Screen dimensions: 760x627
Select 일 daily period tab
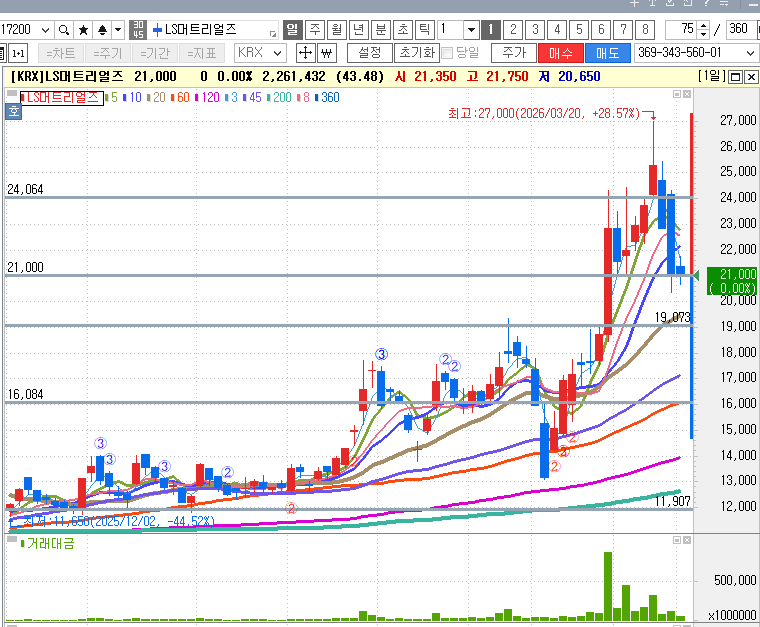click(x=293, y=30)
